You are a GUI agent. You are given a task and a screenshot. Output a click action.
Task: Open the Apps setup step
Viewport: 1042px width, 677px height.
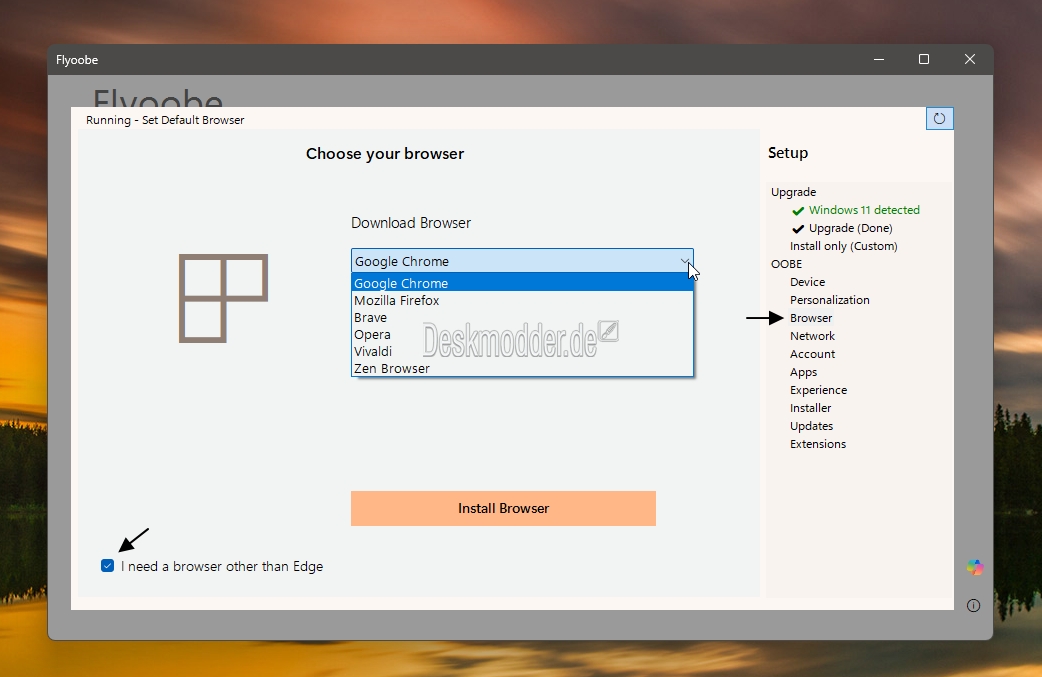pyautogui.click(x=803, y=372)
